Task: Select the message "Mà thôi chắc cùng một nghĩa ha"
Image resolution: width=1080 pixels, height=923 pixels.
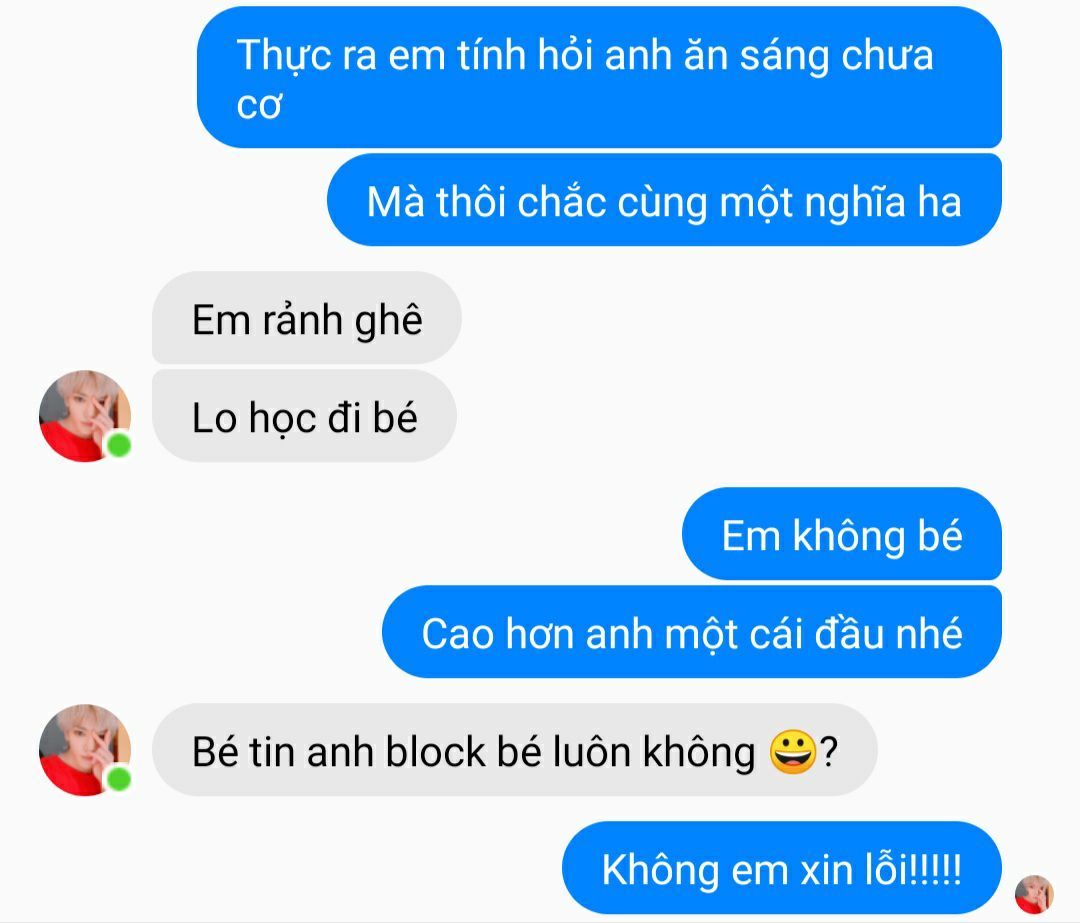Action: click(664, 200)
